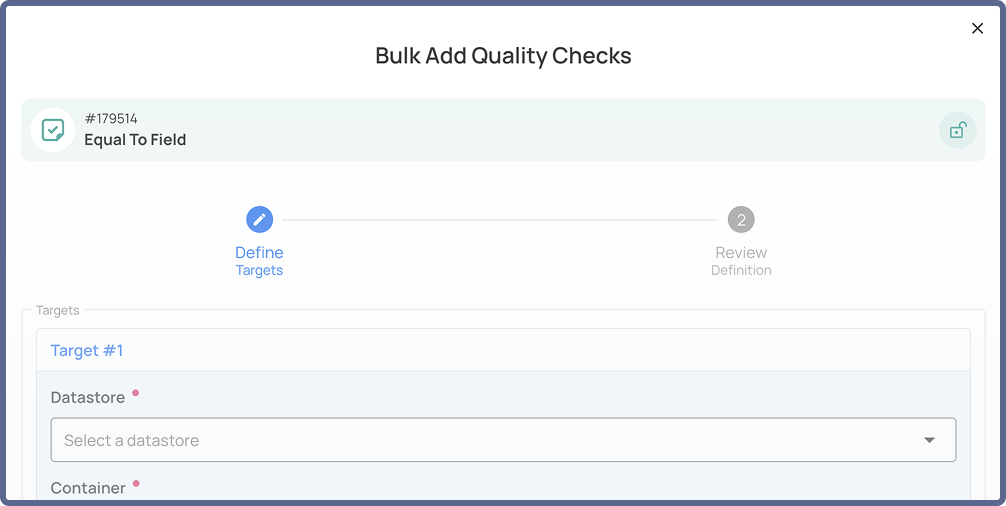Click the progress line between steps
This screenshot has width=1006, height=506.
point(500,220)
